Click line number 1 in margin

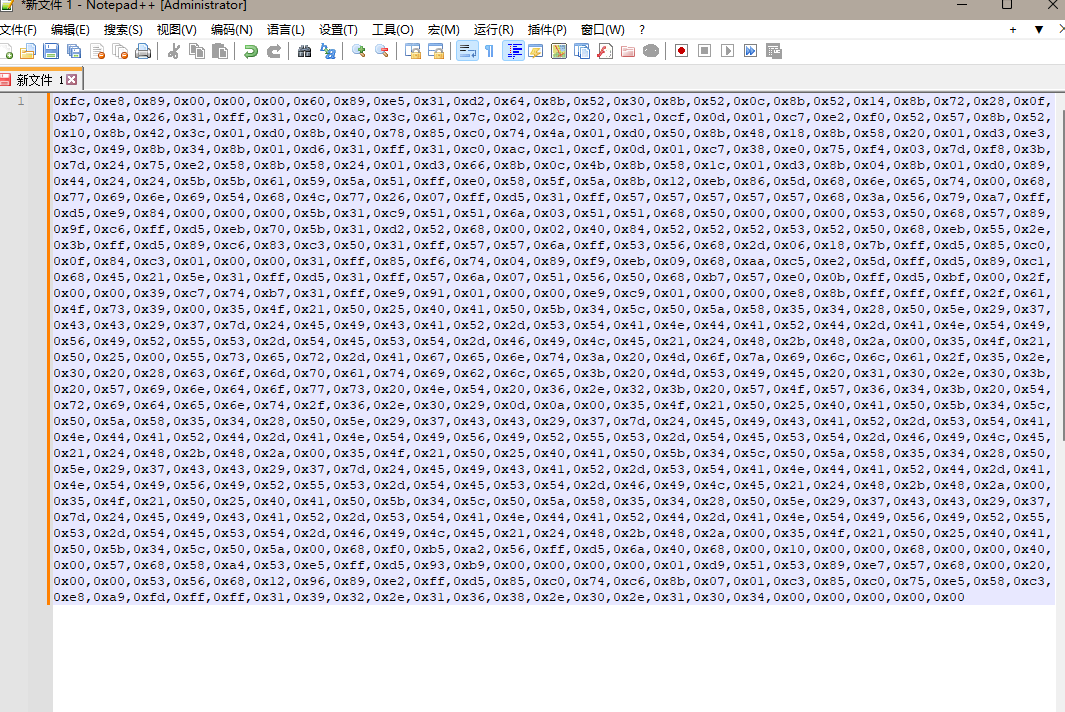pyautogui.click(x=21, y=101)
